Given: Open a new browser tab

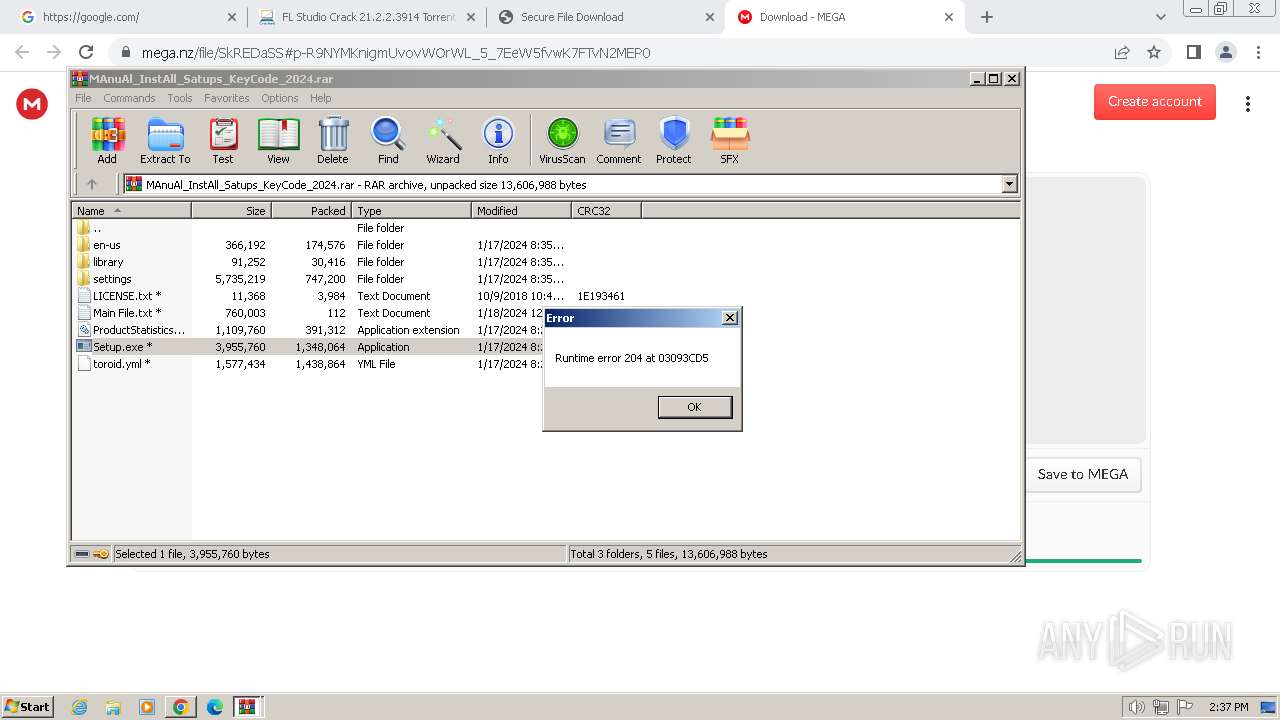Looking at the screenshot, I should point(987,17).
